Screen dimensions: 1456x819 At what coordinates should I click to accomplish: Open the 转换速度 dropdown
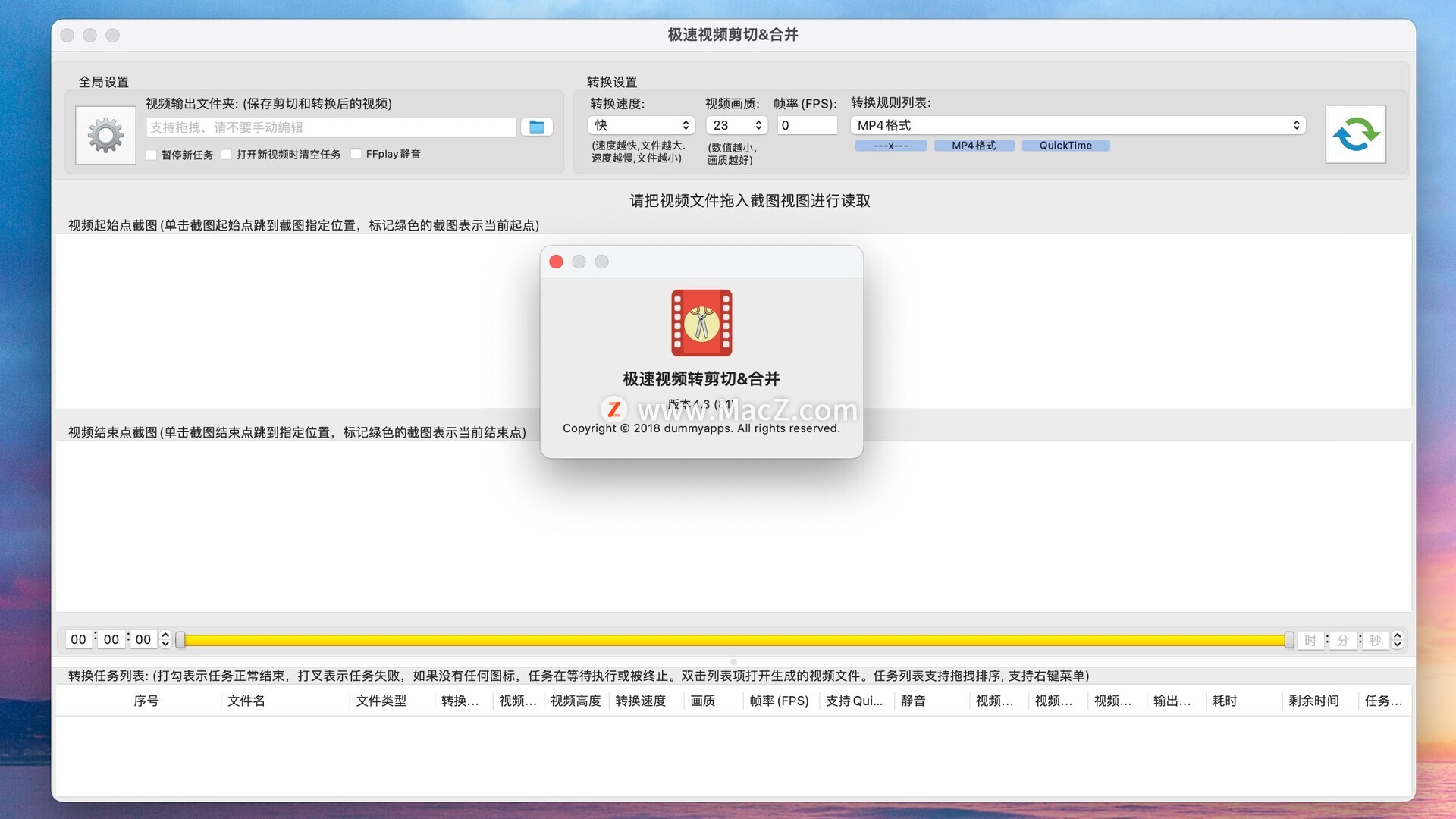point(642,125)
